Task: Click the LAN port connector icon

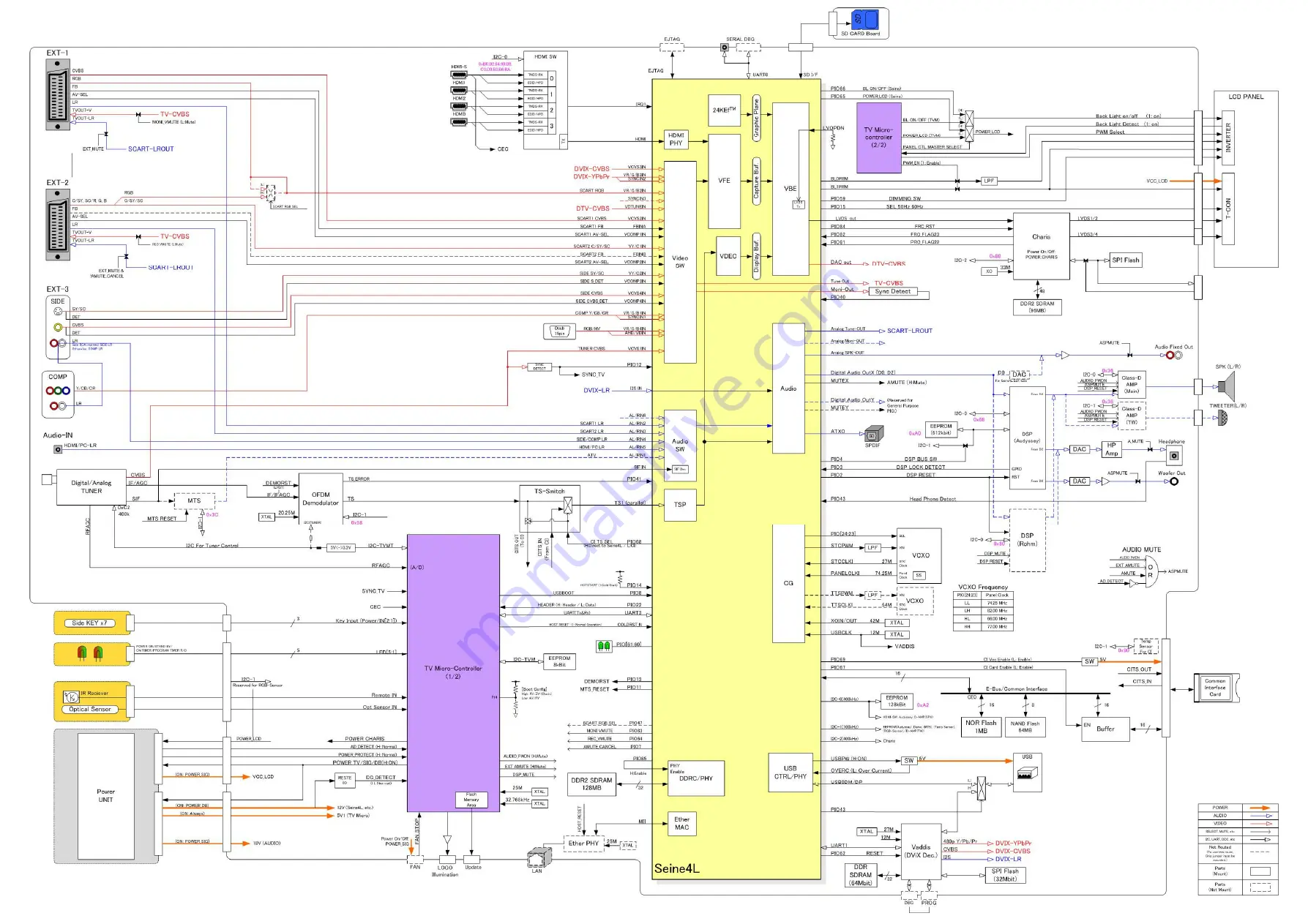Action: tap(539, 857)
